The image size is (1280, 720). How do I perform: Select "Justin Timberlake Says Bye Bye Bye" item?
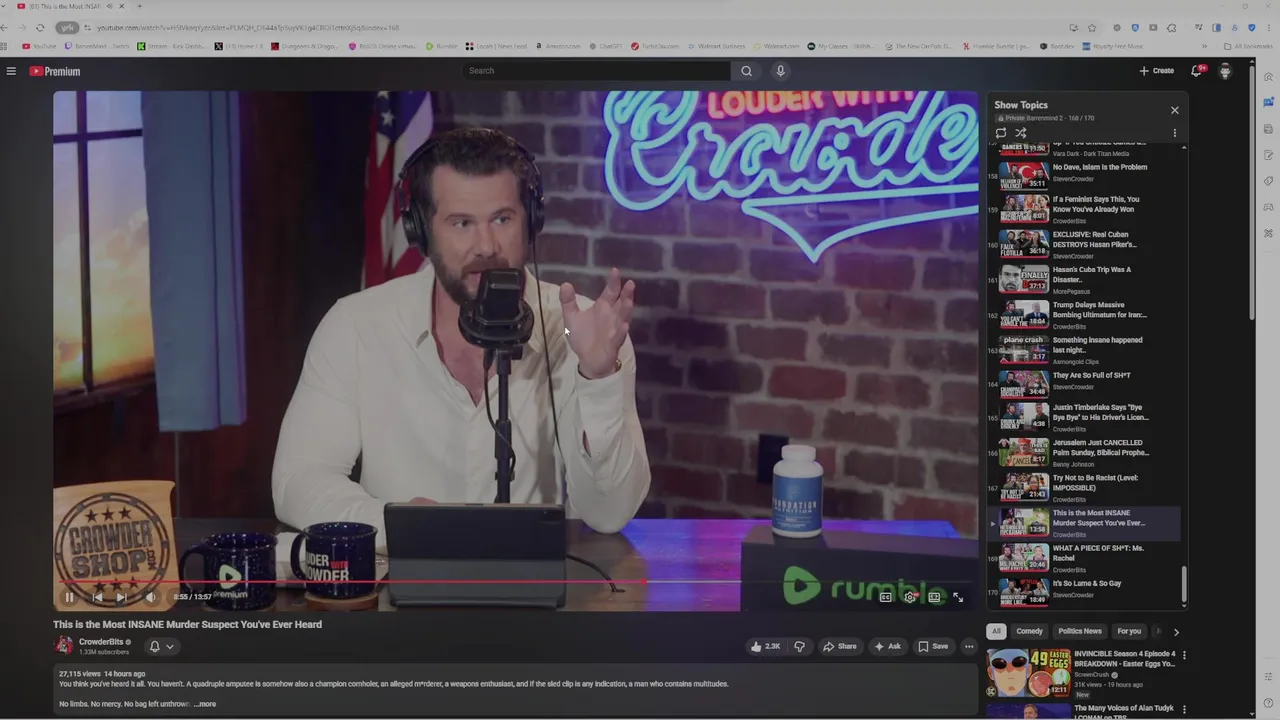pos(1084,417)
